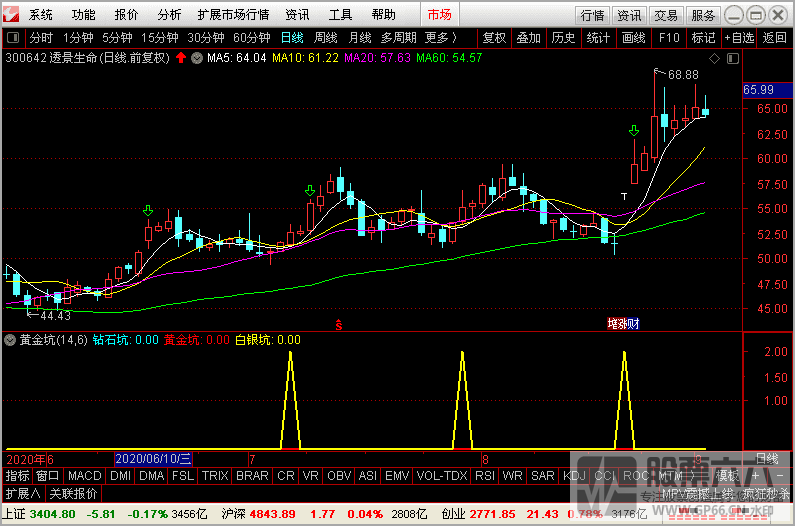The image size is (795, 526).
Task: Switch indicator to KDJ
Action: [x=574, y=476]
